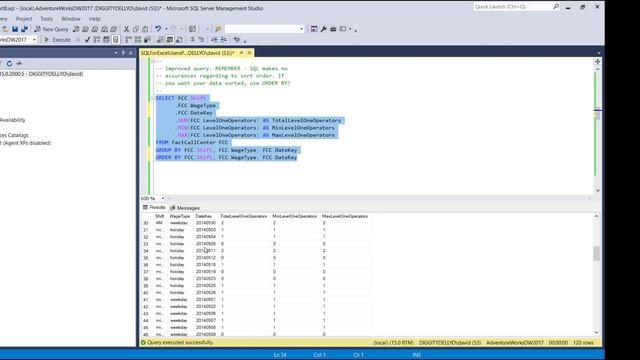
Task: Undo the last edit
Action: 158,29
